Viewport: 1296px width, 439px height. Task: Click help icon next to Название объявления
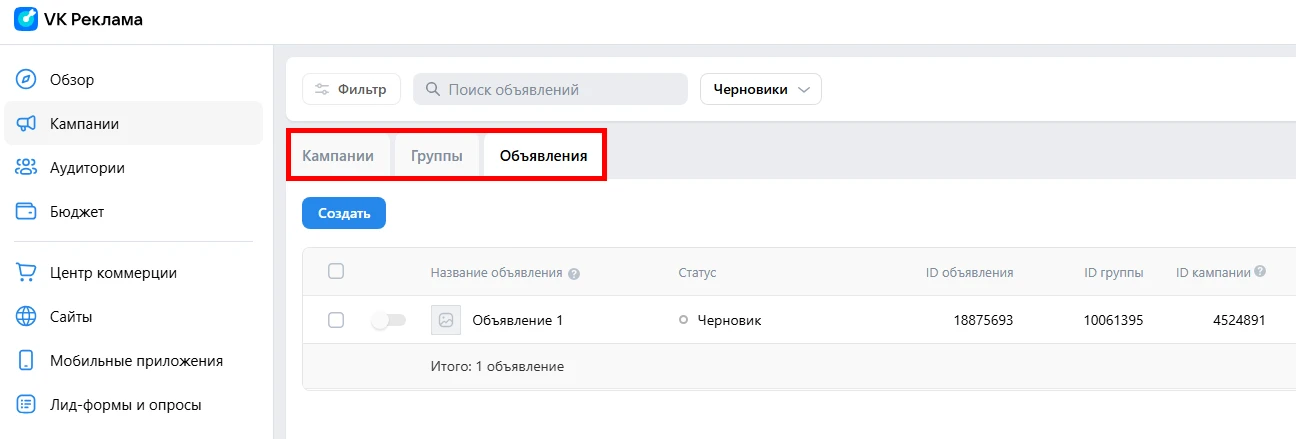pyautogui.click(x=574, y=273)
